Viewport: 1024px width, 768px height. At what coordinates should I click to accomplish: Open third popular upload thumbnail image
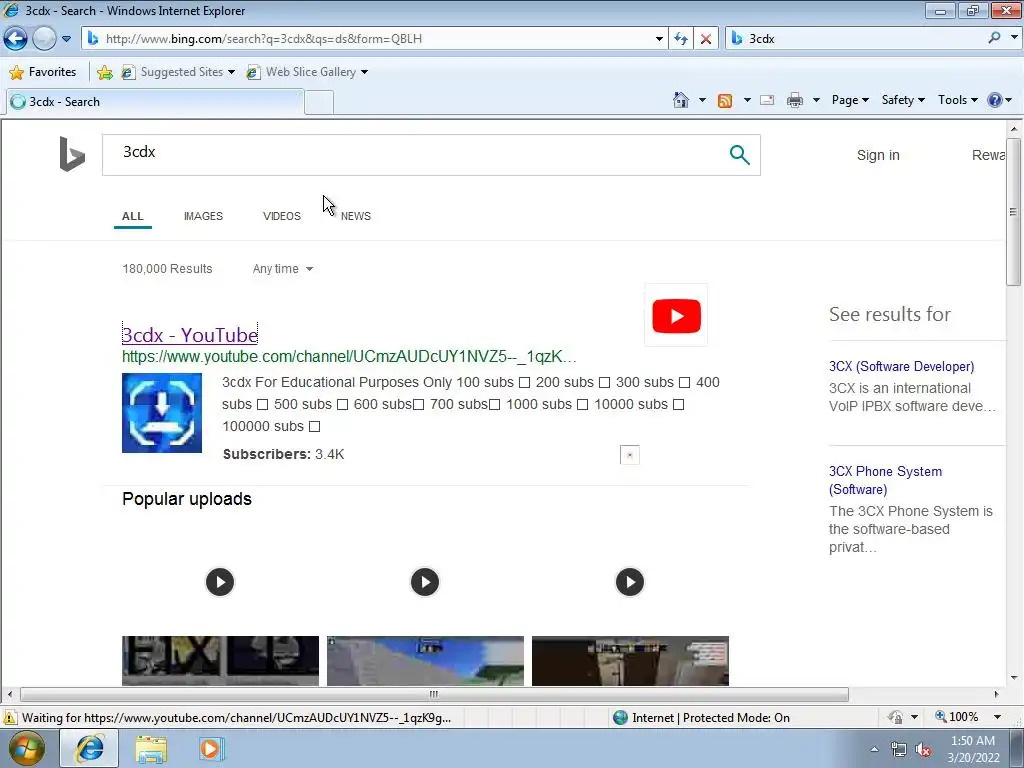tap(630, 661)
